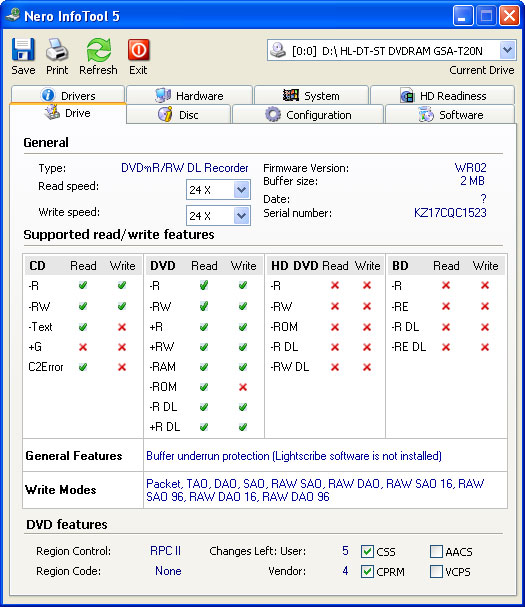Image resolution: width=525 pixels, height=607 pixels.
Task: Uncheck the CPRM checkbox
Action: pyautogui.click(x=367, y=571)
